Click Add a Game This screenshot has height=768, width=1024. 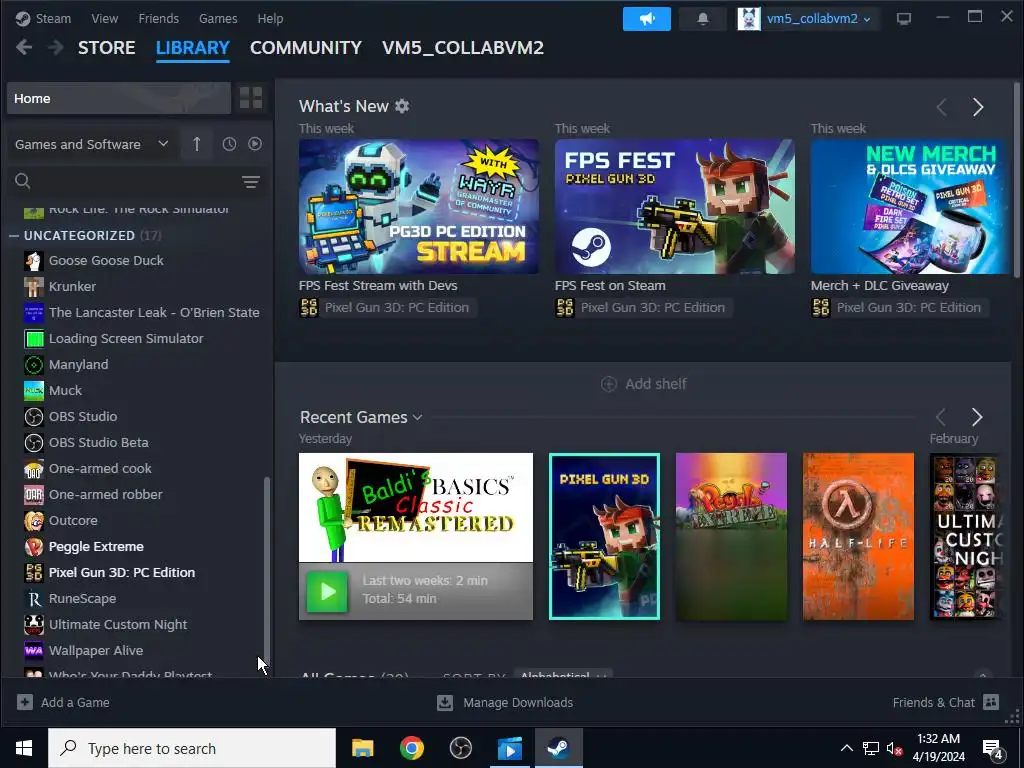(63, 703)
